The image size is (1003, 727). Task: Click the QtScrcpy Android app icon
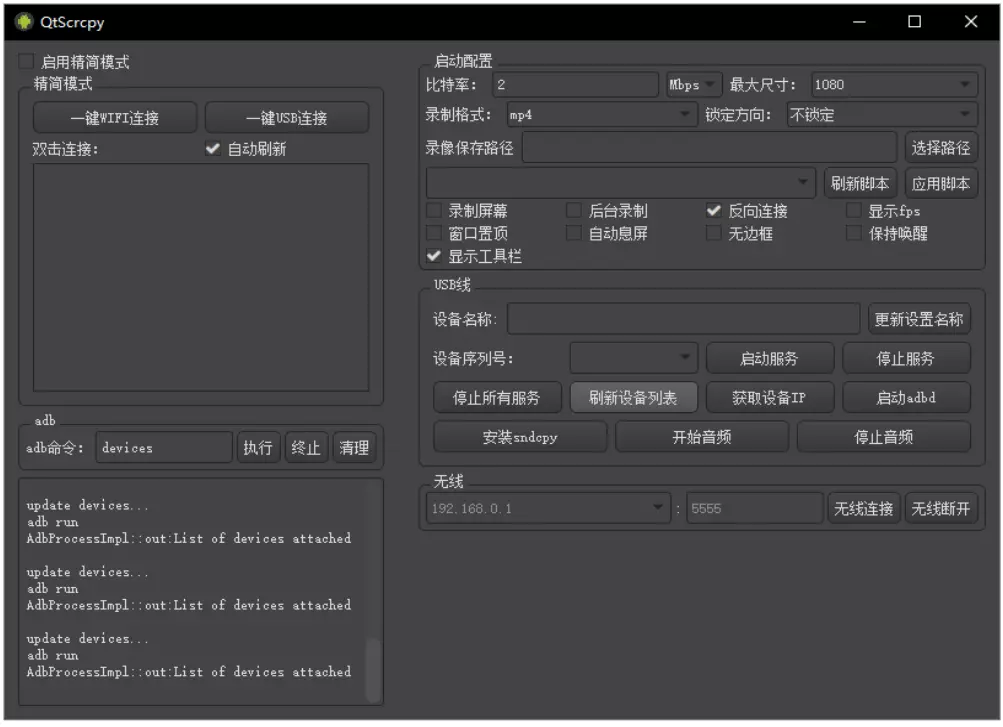24,22
